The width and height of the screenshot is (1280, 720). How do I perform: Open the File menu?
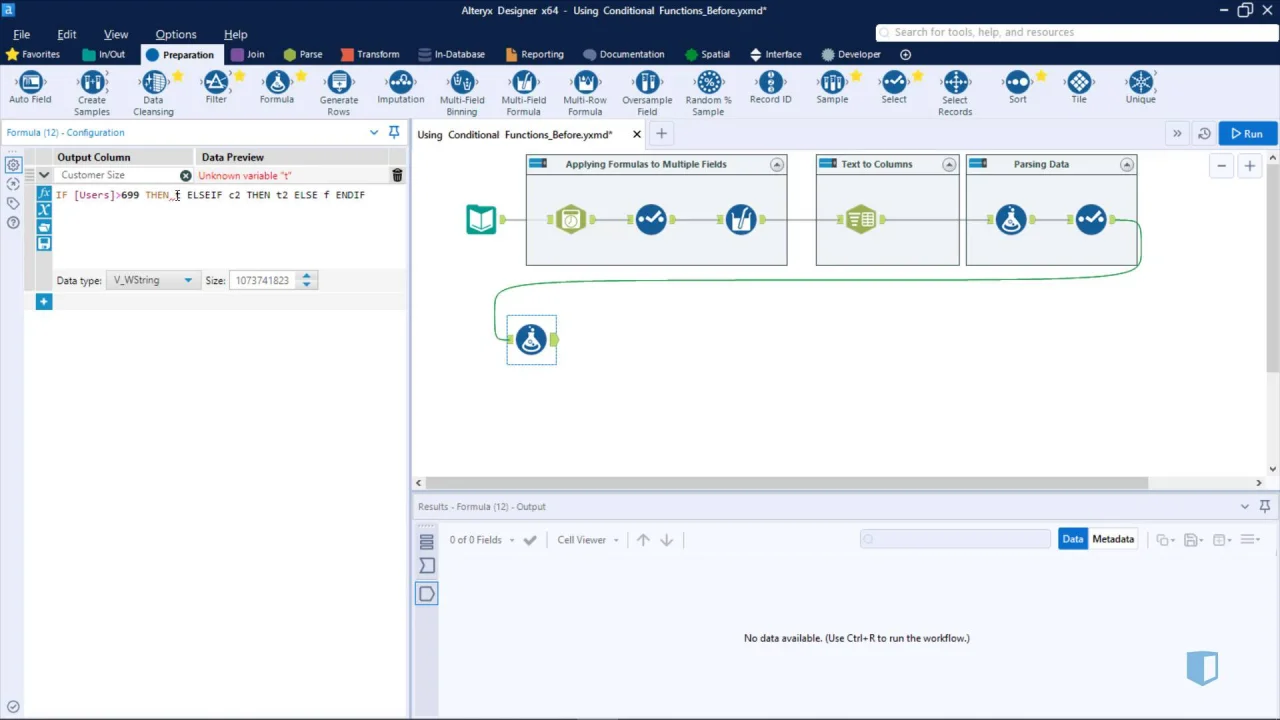(21, 34)
